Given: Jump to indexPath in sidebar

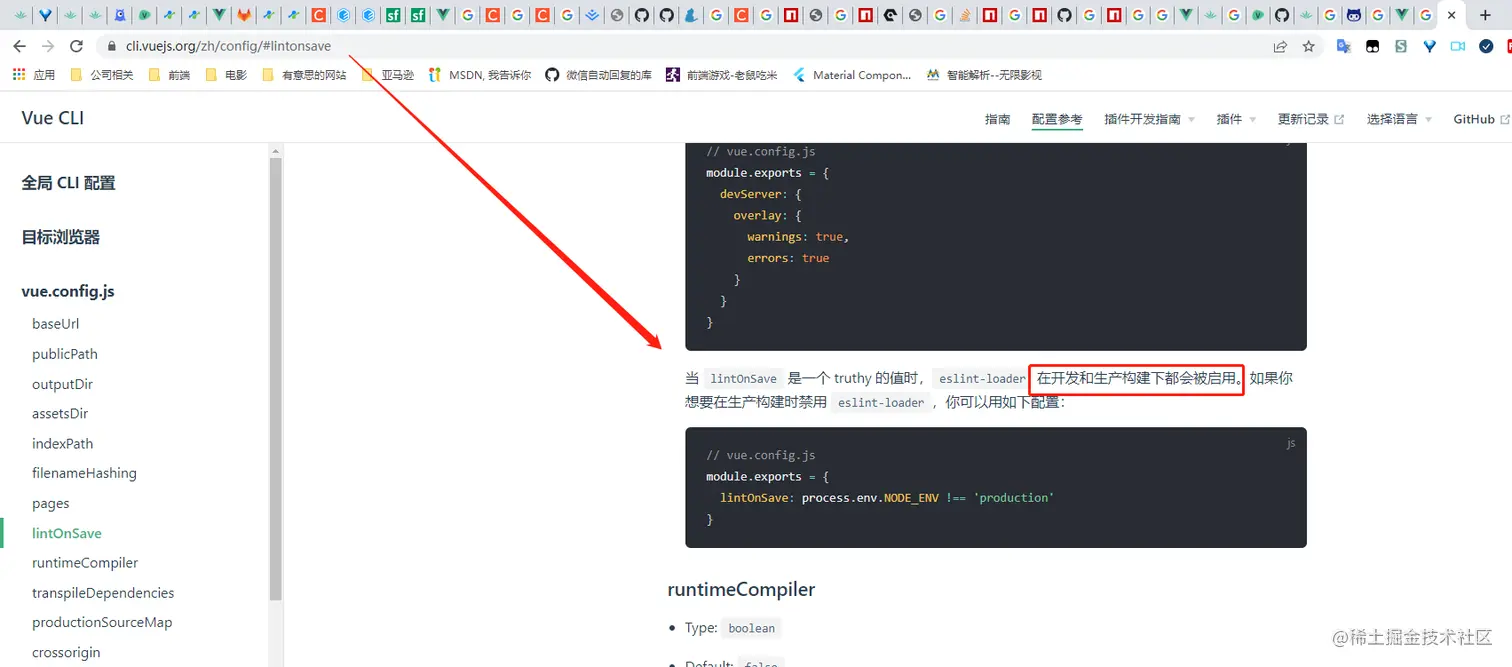Looking at the screenshot, I should 62,443.
